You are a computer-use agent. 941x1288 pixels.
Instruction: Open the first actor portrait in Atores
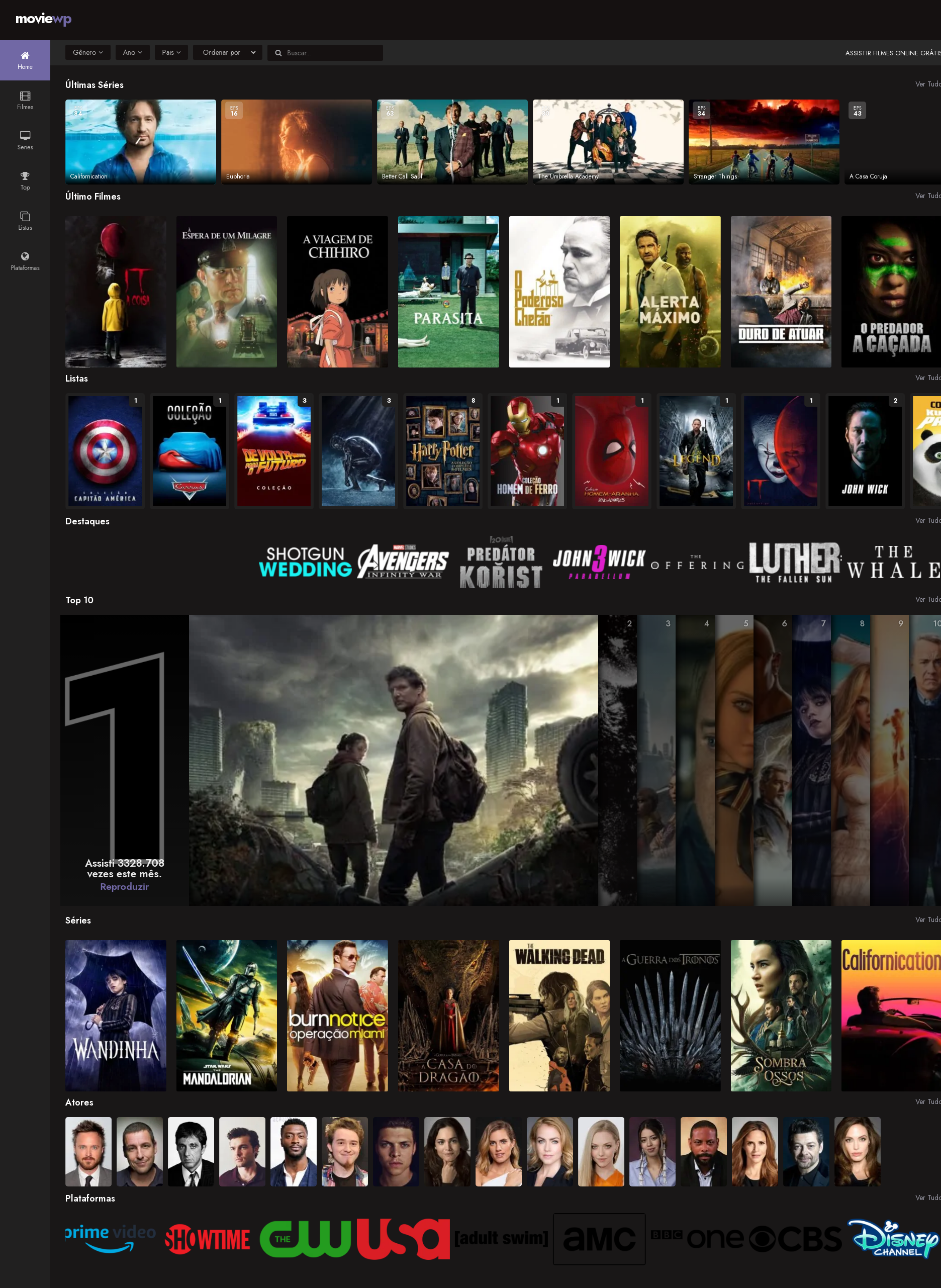pos(88,1151)
